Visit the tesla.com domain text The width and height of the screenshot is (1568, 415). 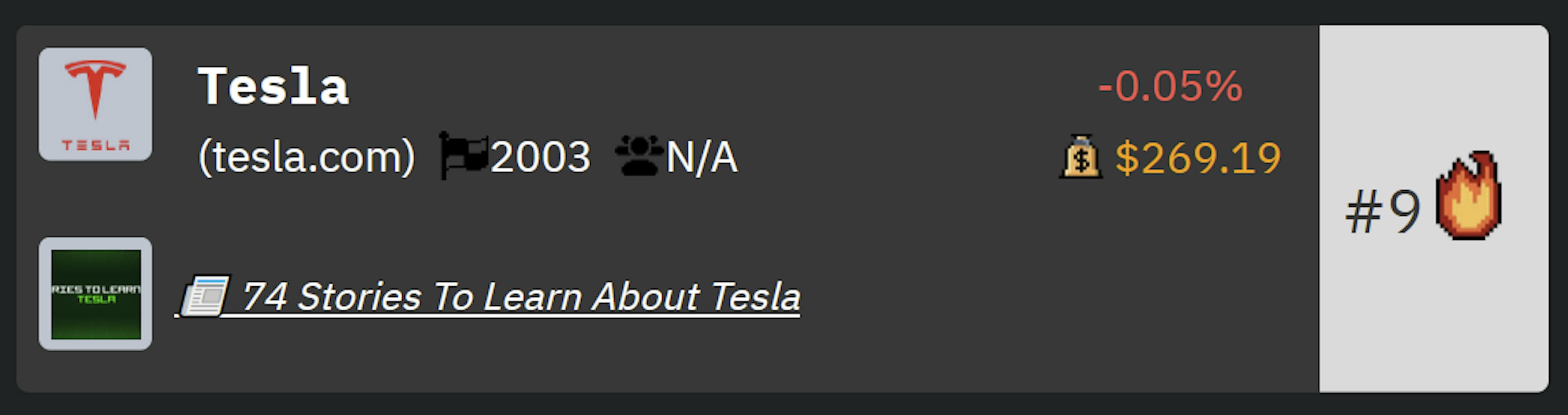[307, 157]
